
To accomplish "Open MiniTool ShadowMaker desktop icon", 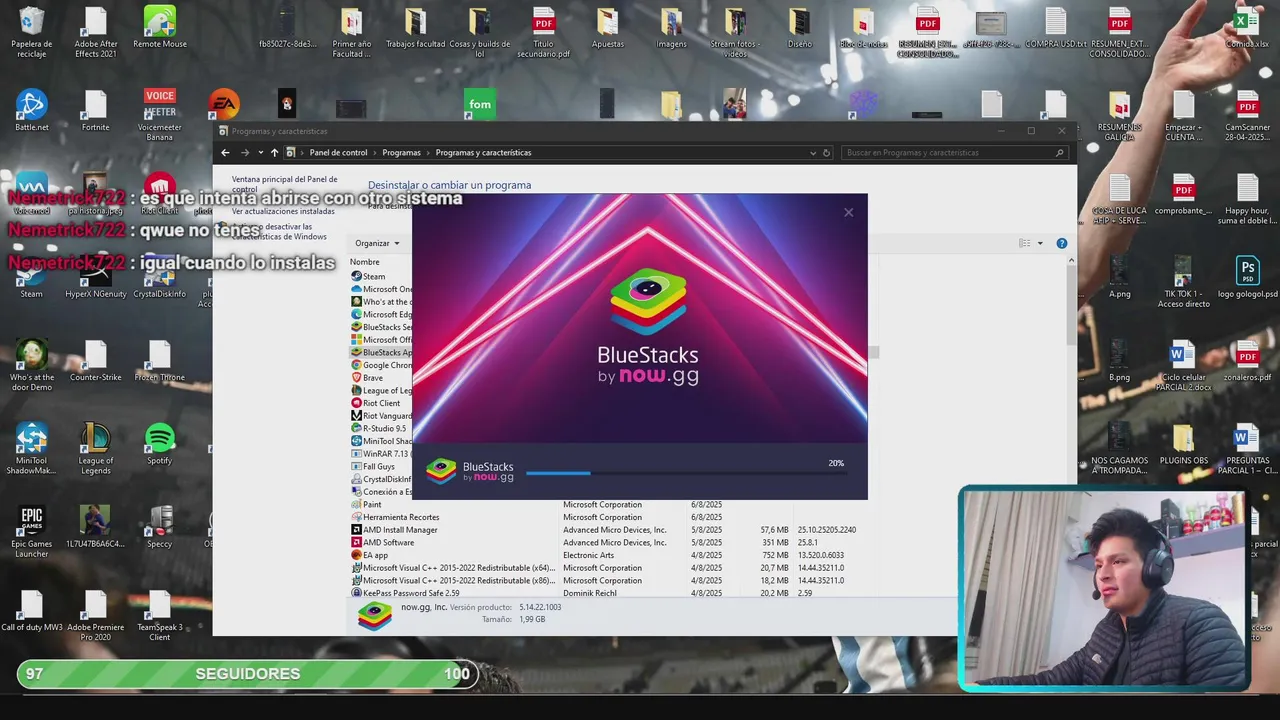I will click(x=31, y=448).
